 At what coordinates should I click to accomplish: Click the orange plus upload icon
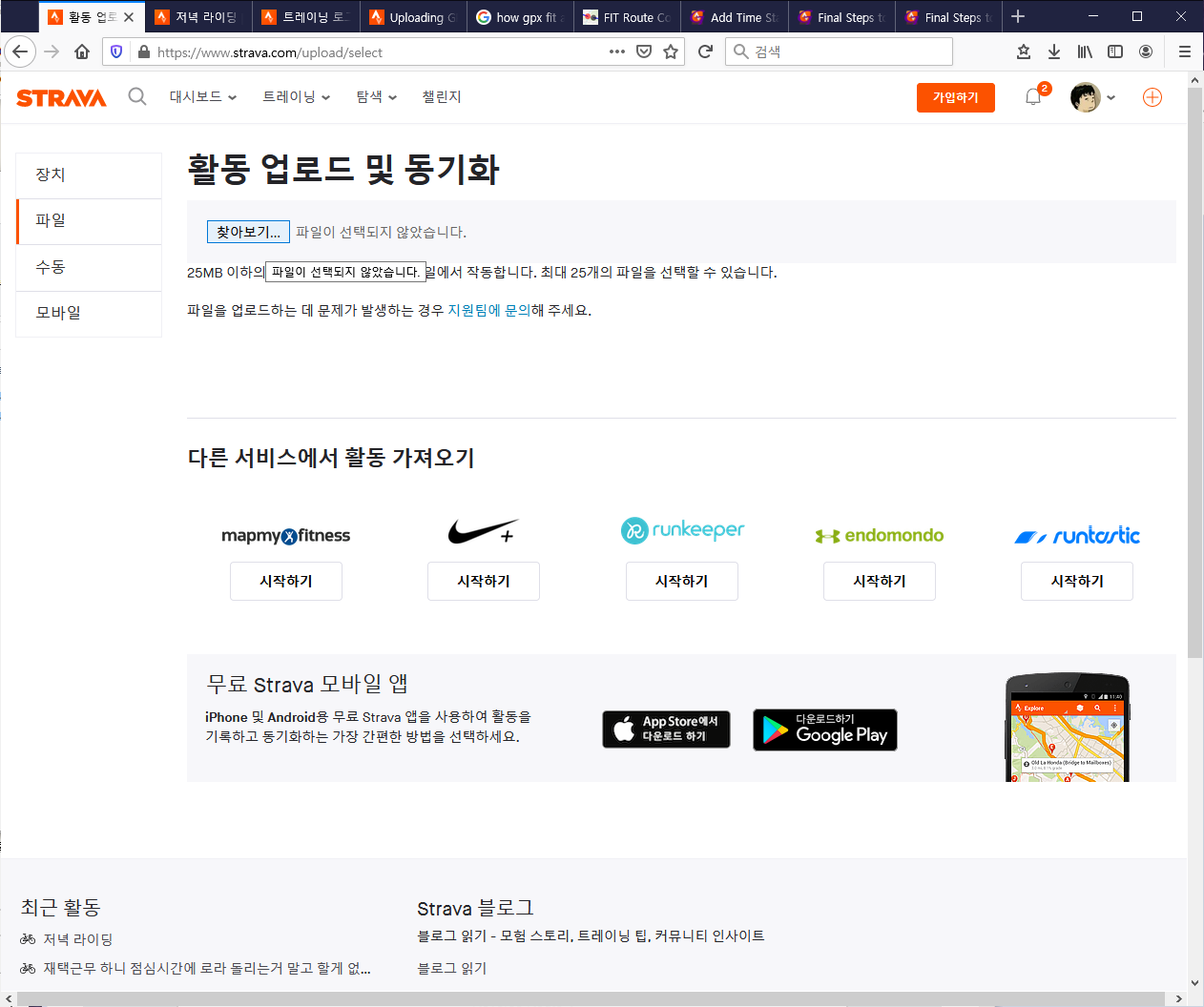tap(1152, 97)
